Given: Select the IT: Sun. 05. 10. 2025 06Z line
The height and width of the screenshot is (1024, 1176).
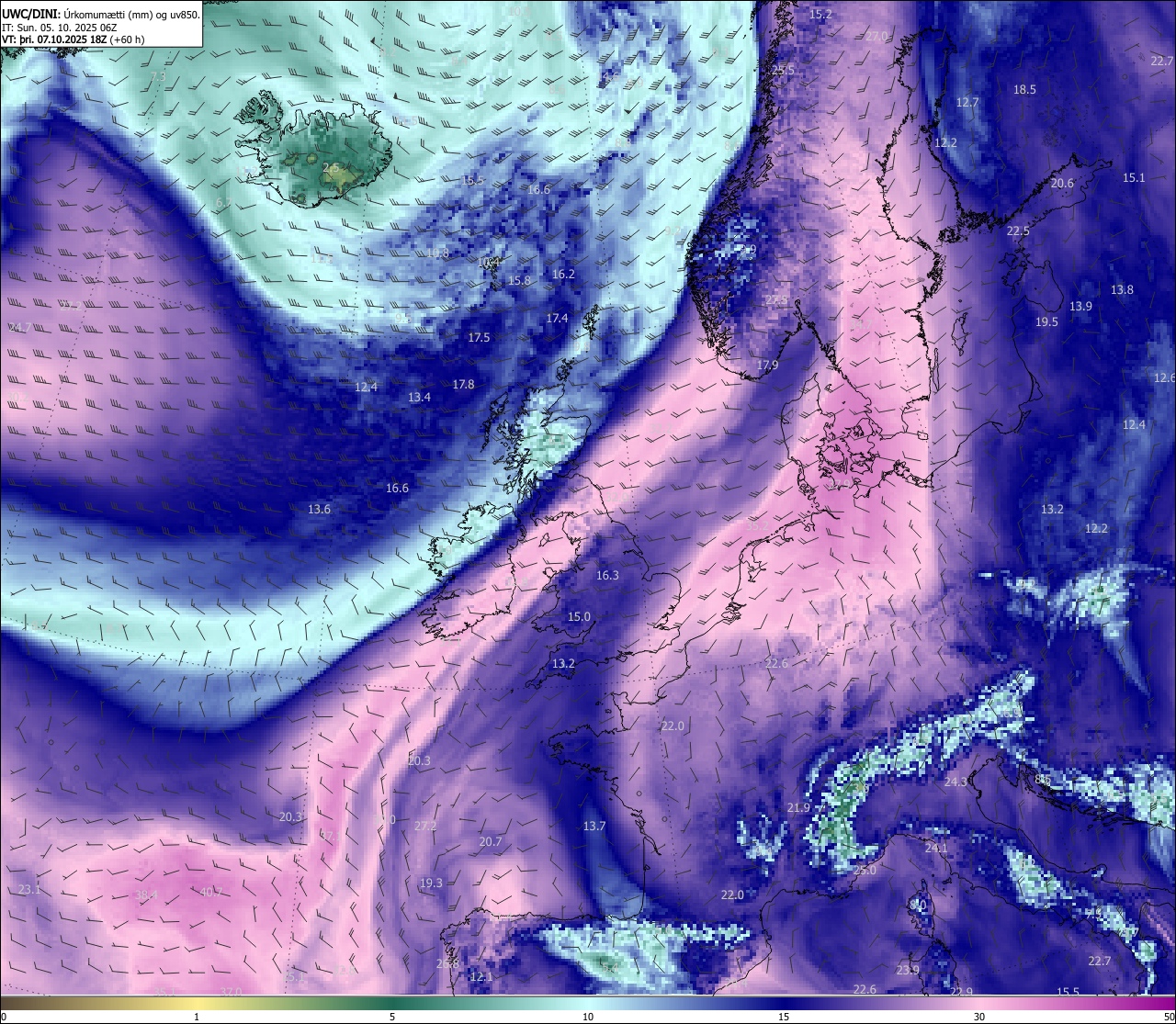Looking at the screenshot, I should pos(59,27).
